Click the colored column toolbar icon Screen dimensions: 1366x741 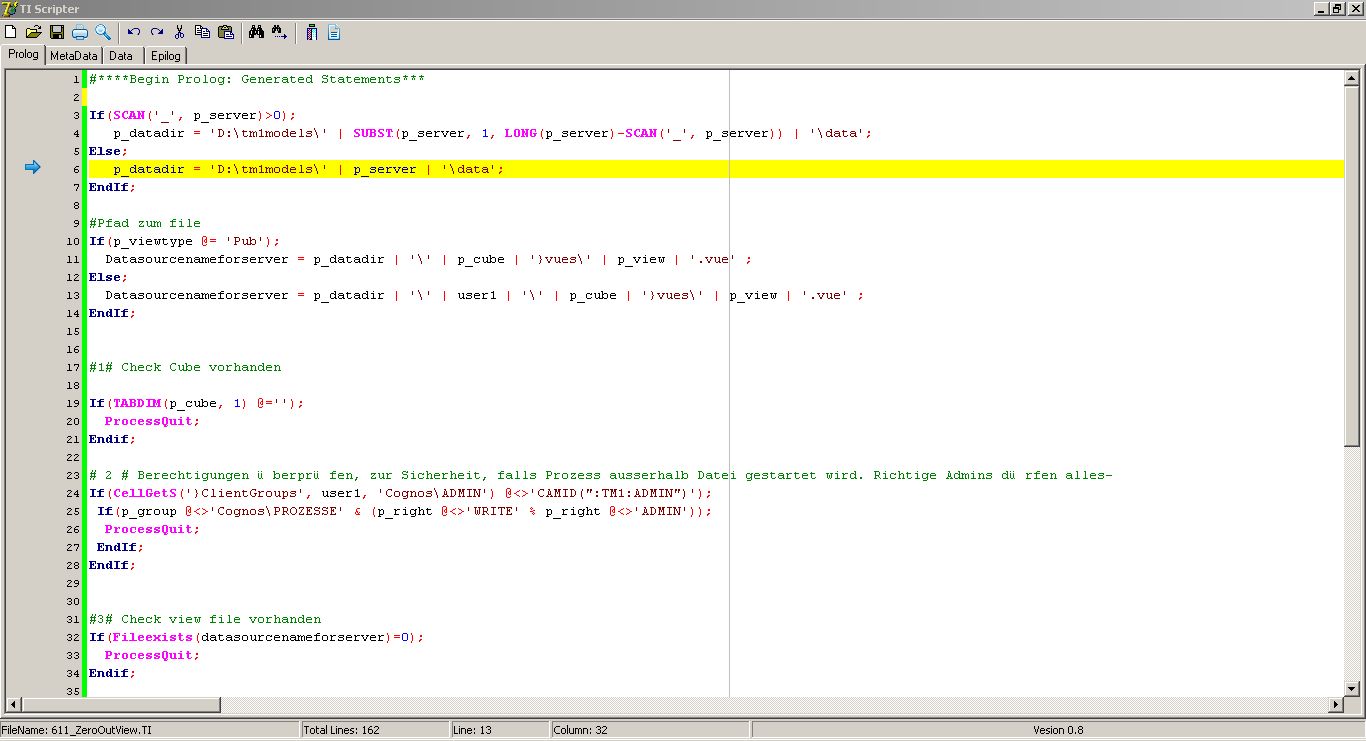point(311,32)
